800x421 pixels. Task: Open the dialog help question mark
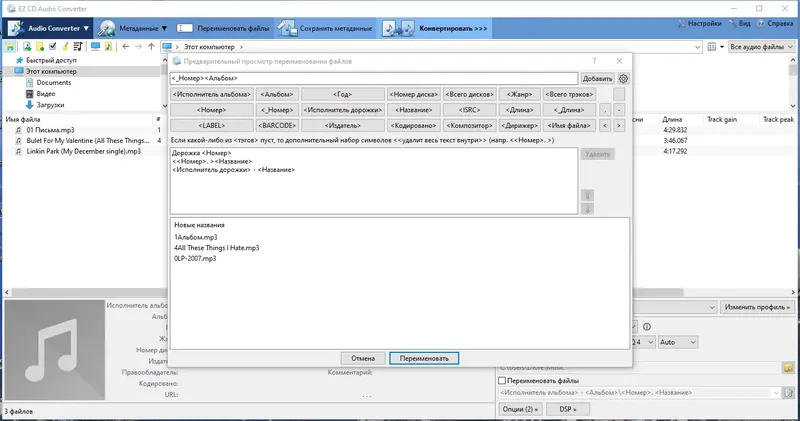pyautogui.click(x=594, y=61)
